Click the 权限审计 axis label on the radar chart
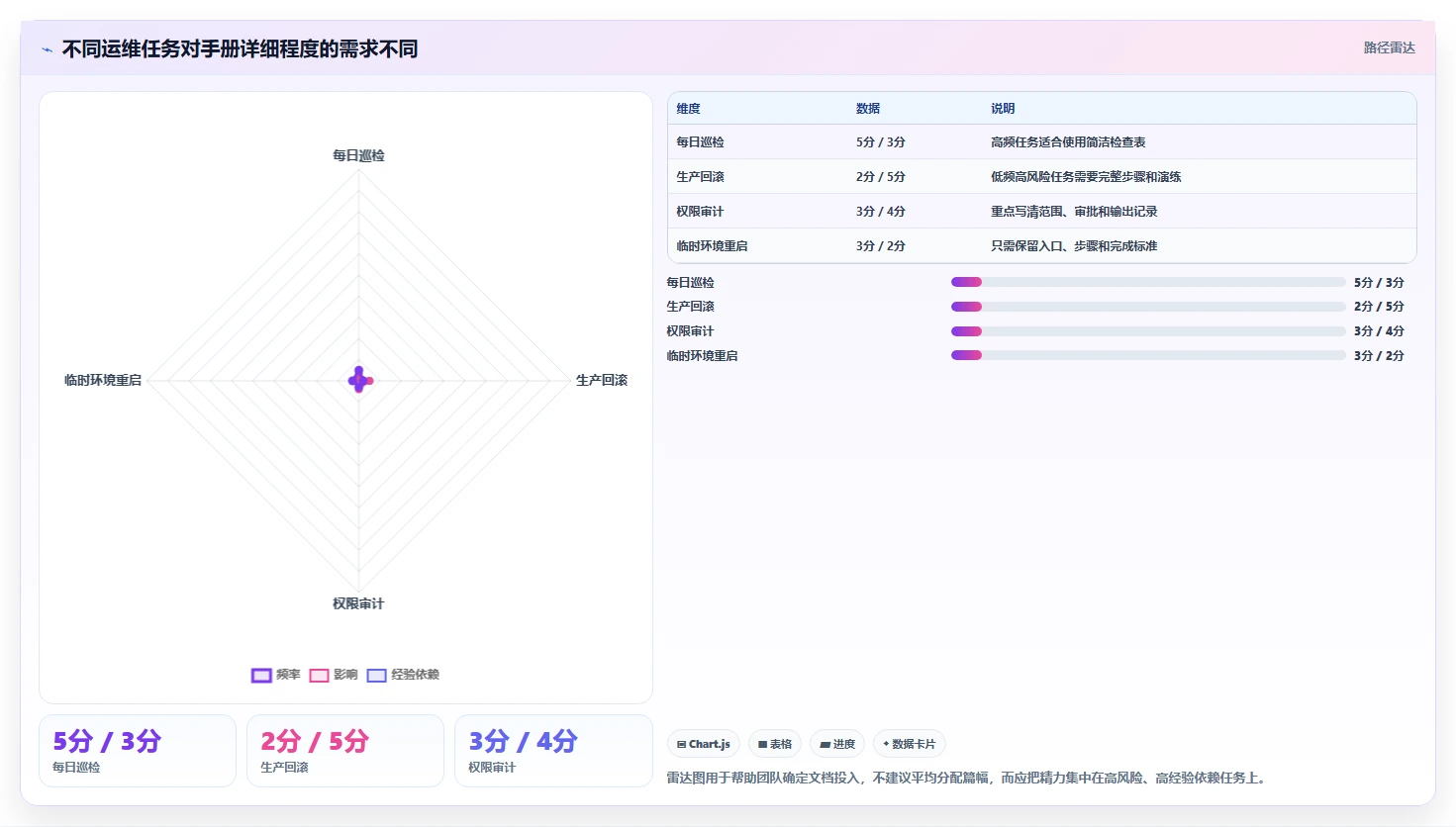 click(x=358, y=603)
